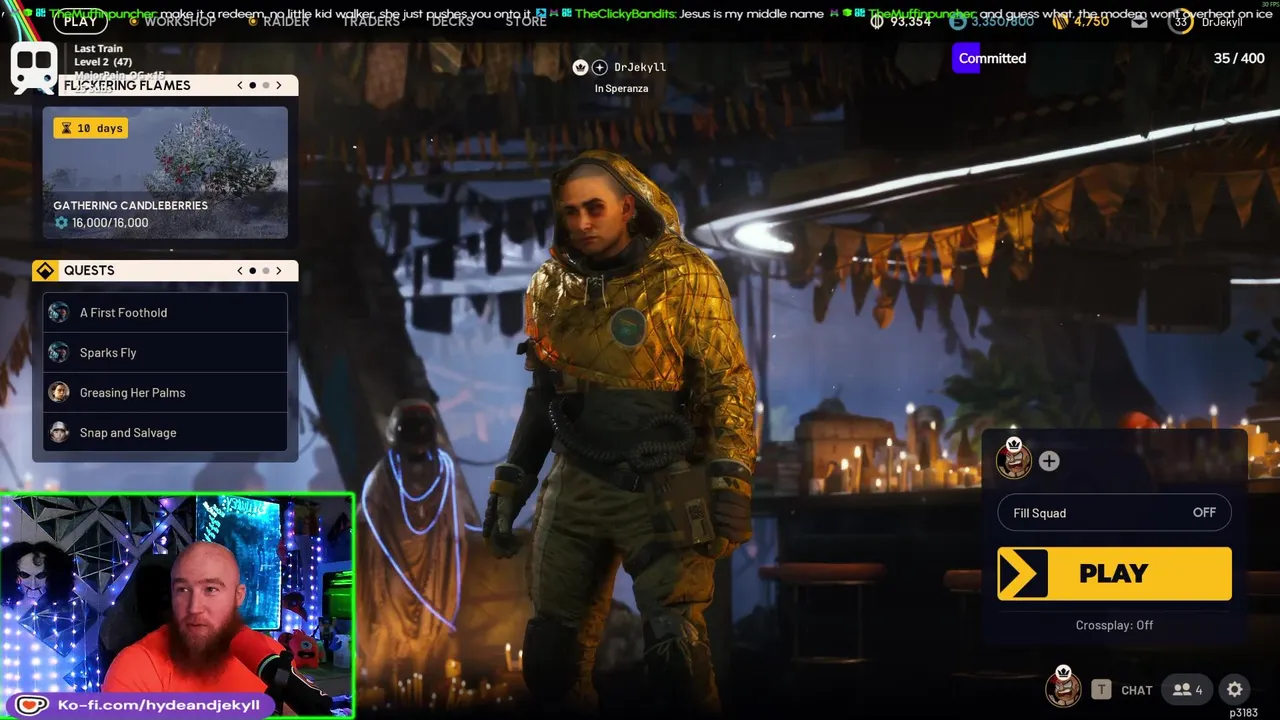The image size is (1280, 720).
Task: Click Crossplay: Off setting
Action: click(x=1114, y=625)
